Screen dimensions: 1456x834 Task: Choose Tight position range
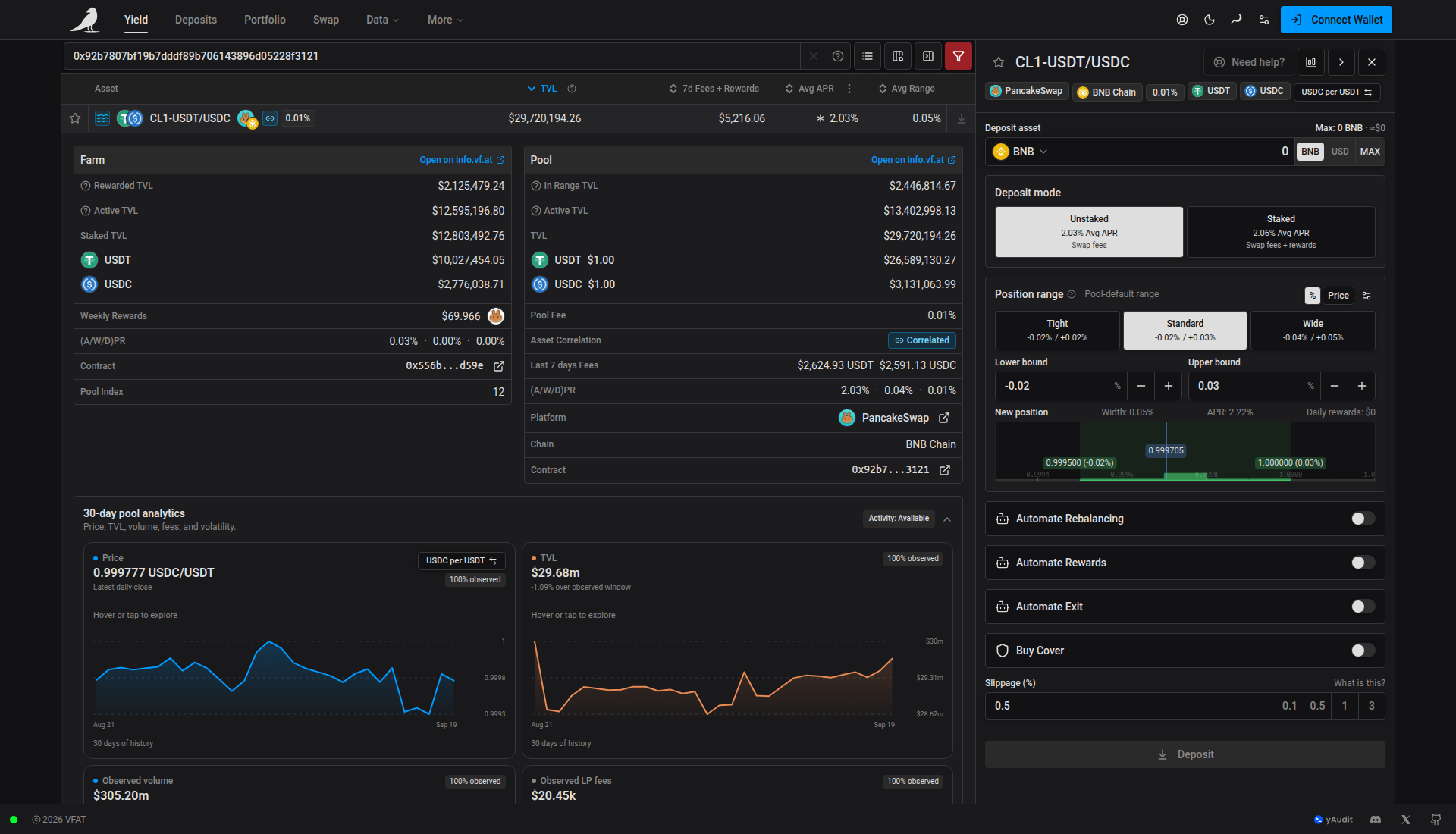tap(1057, 331)
